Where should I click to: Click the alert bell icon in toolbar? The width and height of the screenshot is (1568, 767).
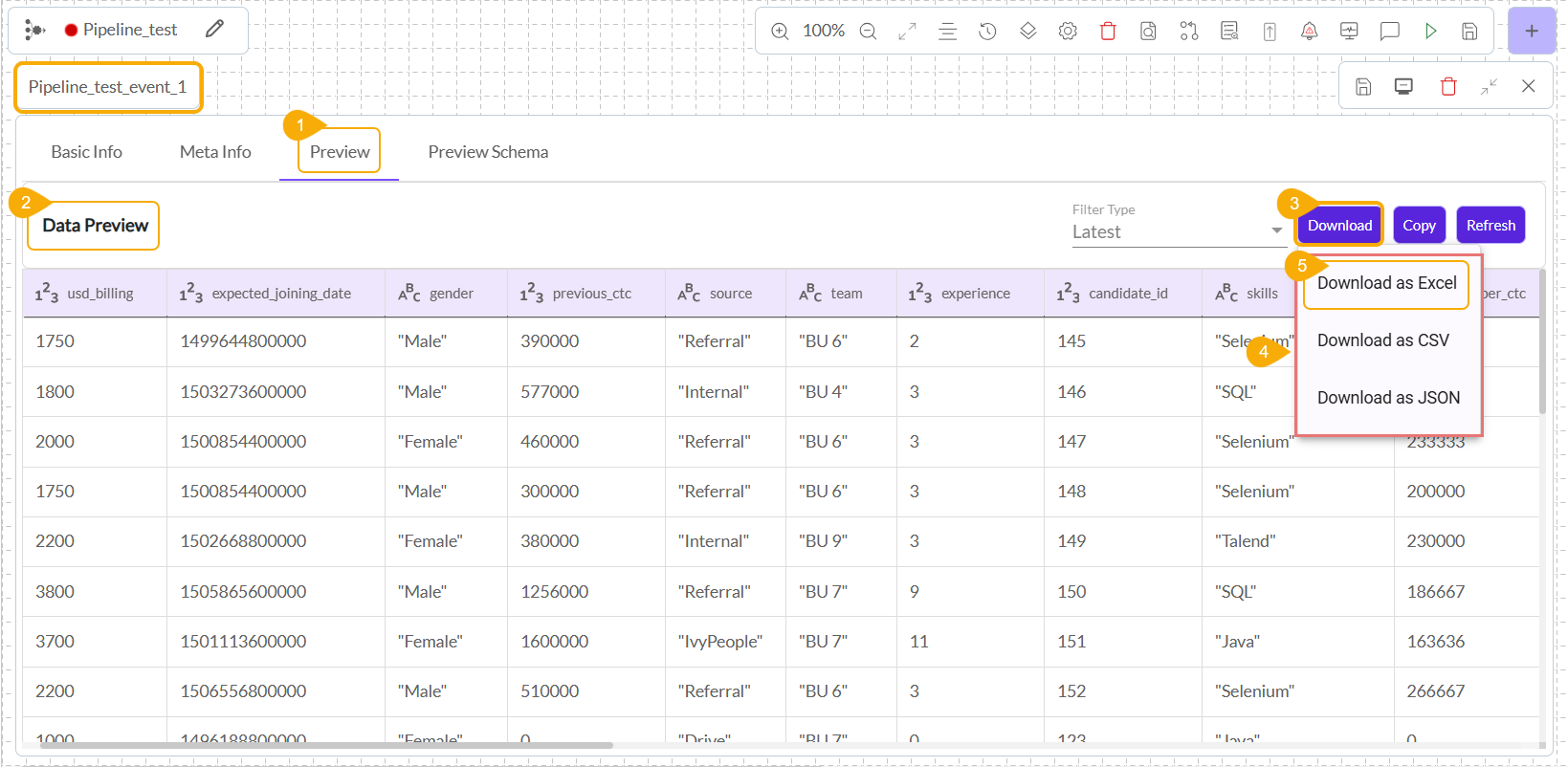pos(1309,32)
